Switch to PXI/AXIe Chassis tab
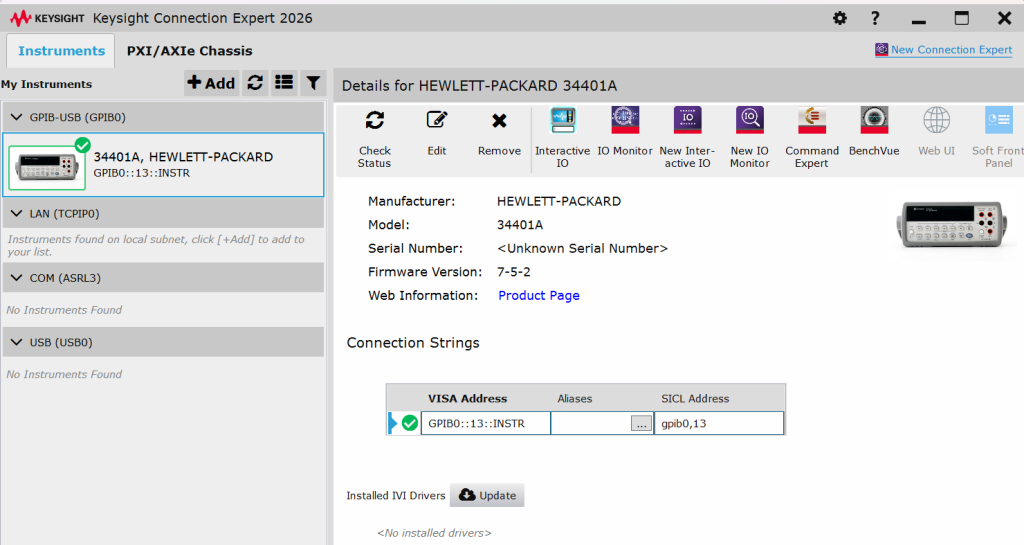Image resolution: width=1024 pixels, height=545 pixels. [x=189, y=51]
